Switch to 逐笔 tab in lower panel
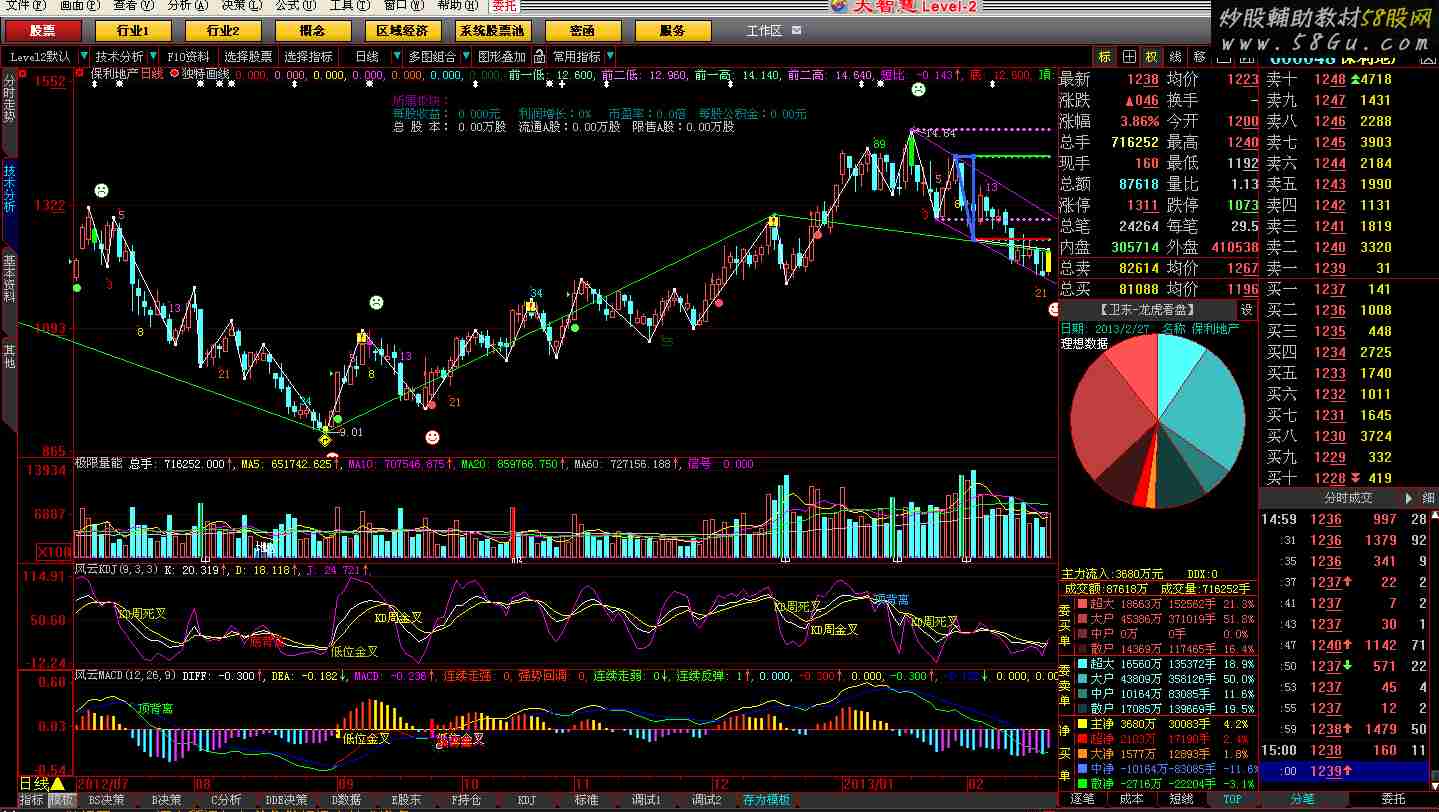Image resolution: width=1439 pixels, height=812 pixels. click(1082, 799)
